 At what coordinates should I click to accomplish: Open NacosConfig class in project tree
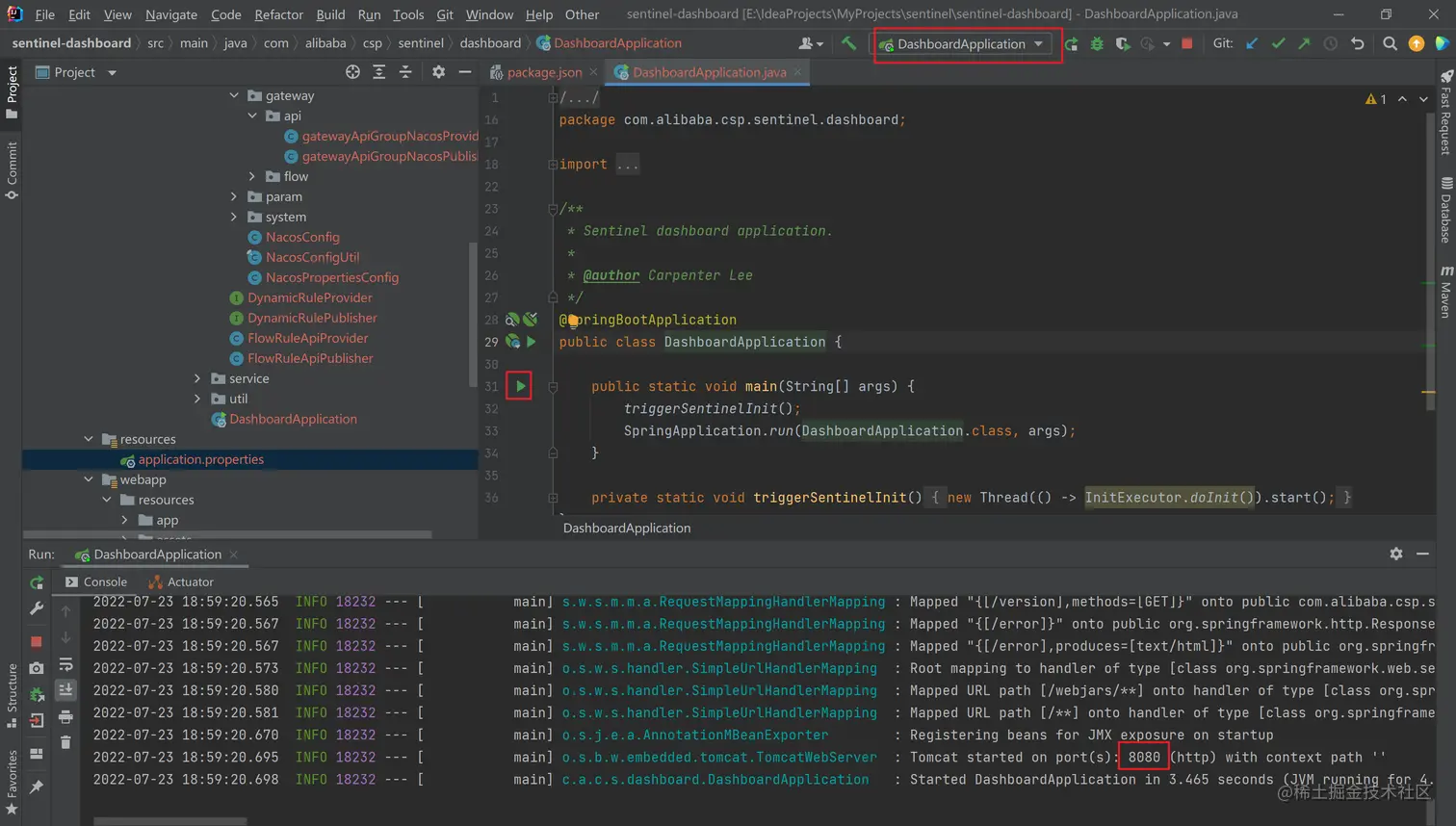tap(302, 237)
